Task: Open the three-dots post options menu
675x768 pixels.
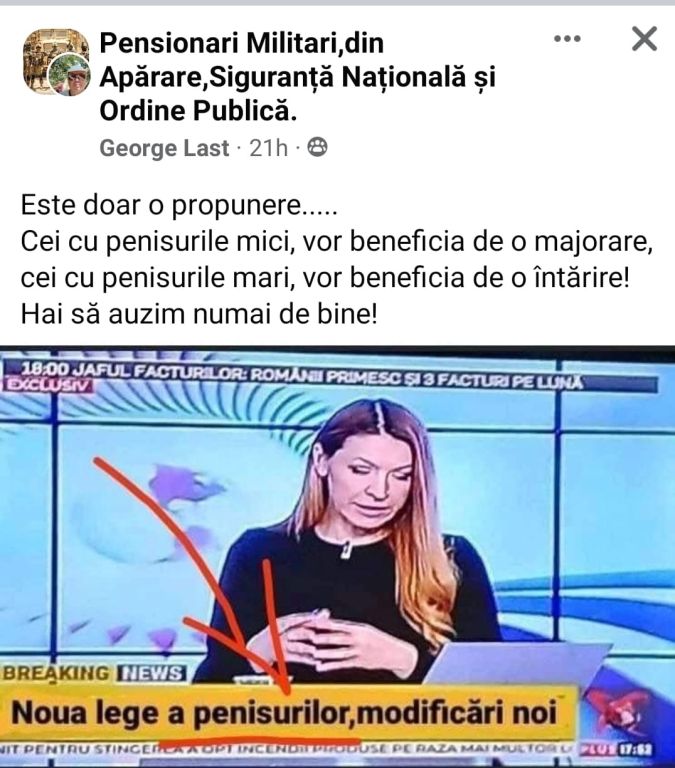Action: pos(567,39)
